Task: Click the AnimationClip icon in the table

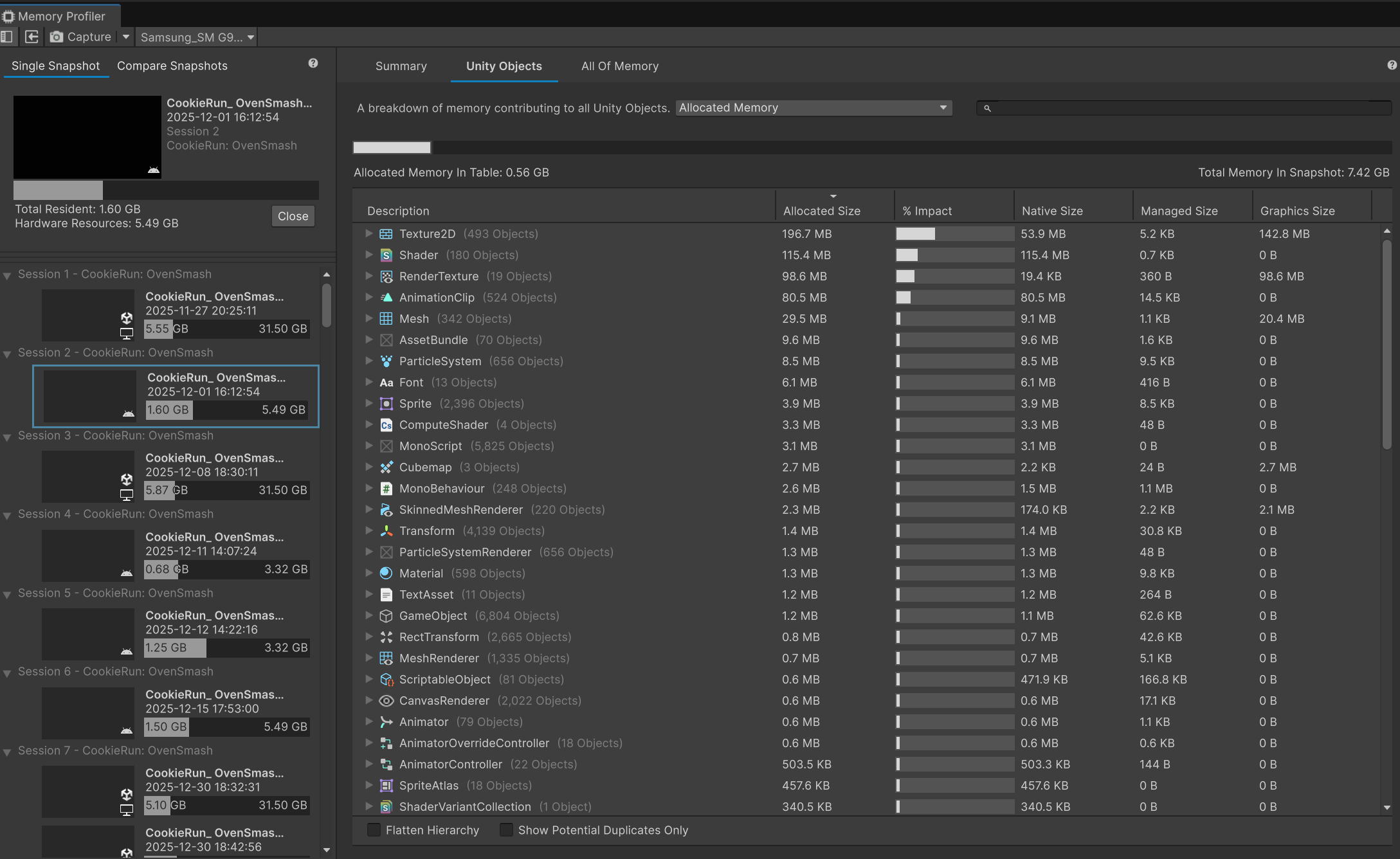Action: point(386,298)
